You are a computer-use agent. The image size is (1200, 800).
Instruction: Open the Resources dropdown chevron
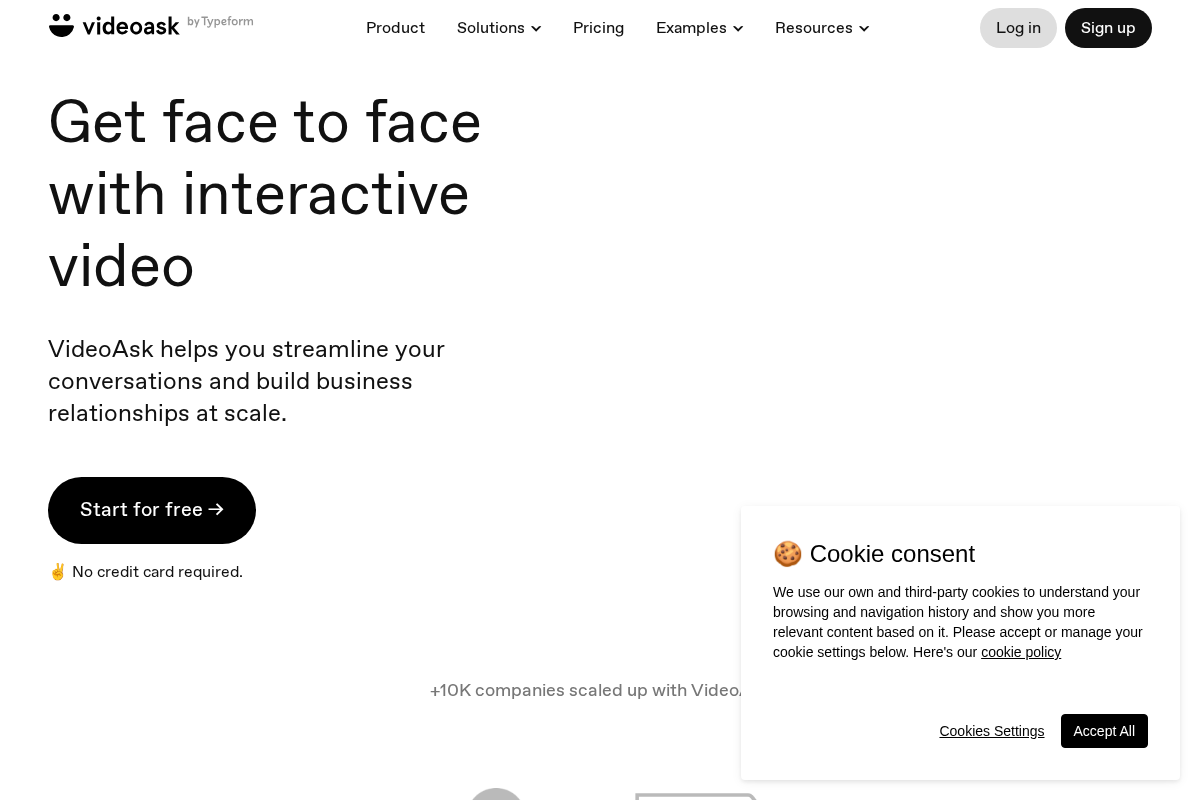point(864,28)
